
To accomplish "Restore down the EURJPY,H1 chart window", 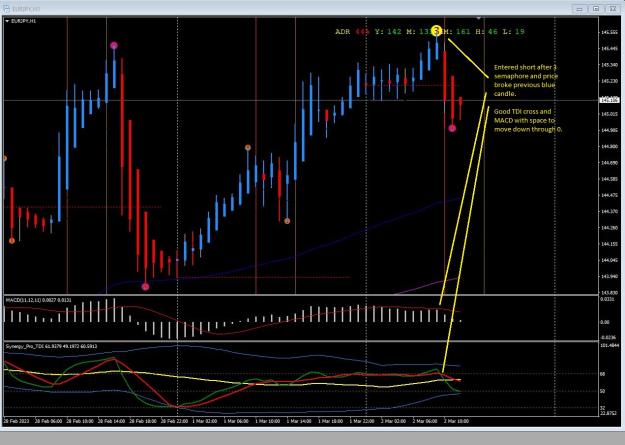I will [596, 9].
